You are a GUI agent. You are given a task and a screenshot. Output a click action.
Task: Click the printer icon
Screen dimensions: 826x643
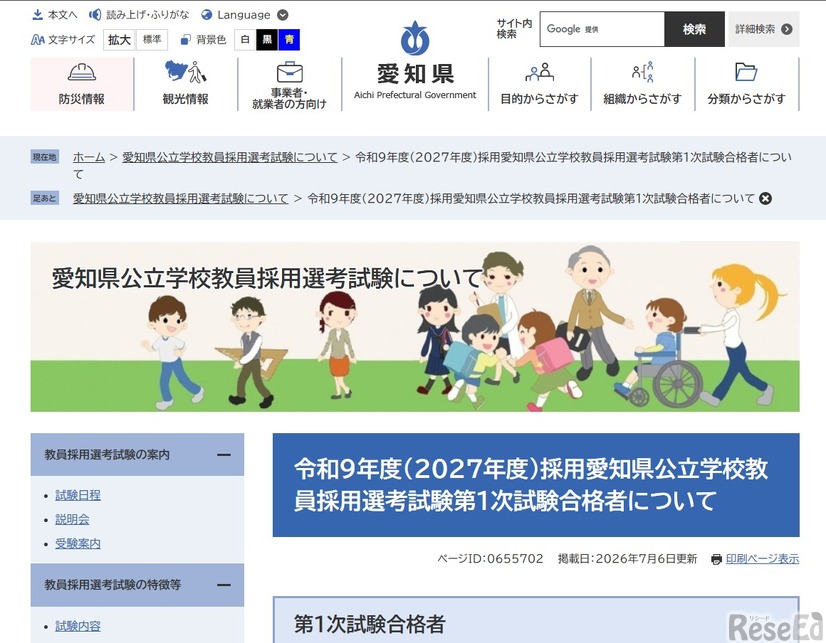[x=716, y=559]
